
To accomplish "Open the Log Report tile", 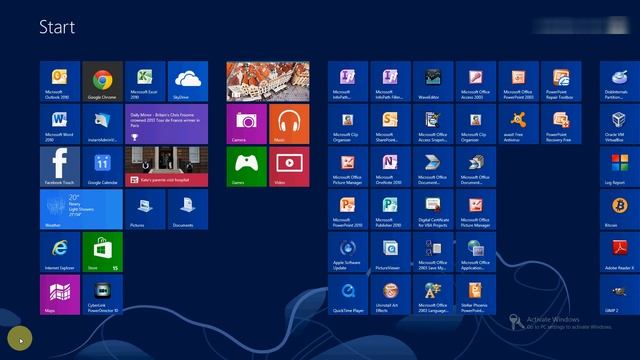I will (620, 167).
